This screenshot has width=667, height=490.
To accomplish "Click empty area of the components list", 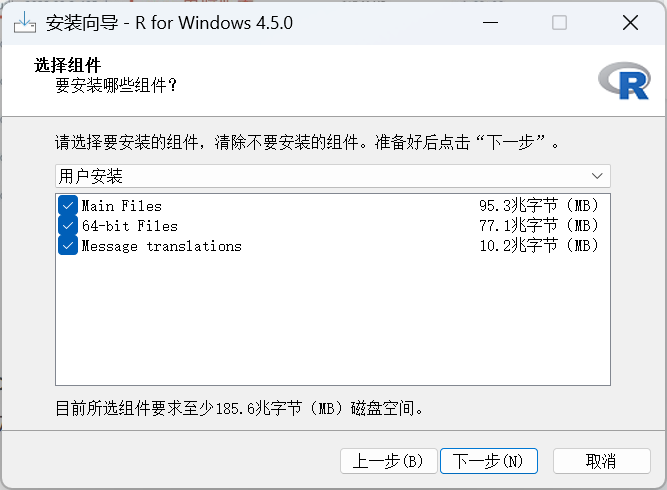I will [x=333, y=320].
